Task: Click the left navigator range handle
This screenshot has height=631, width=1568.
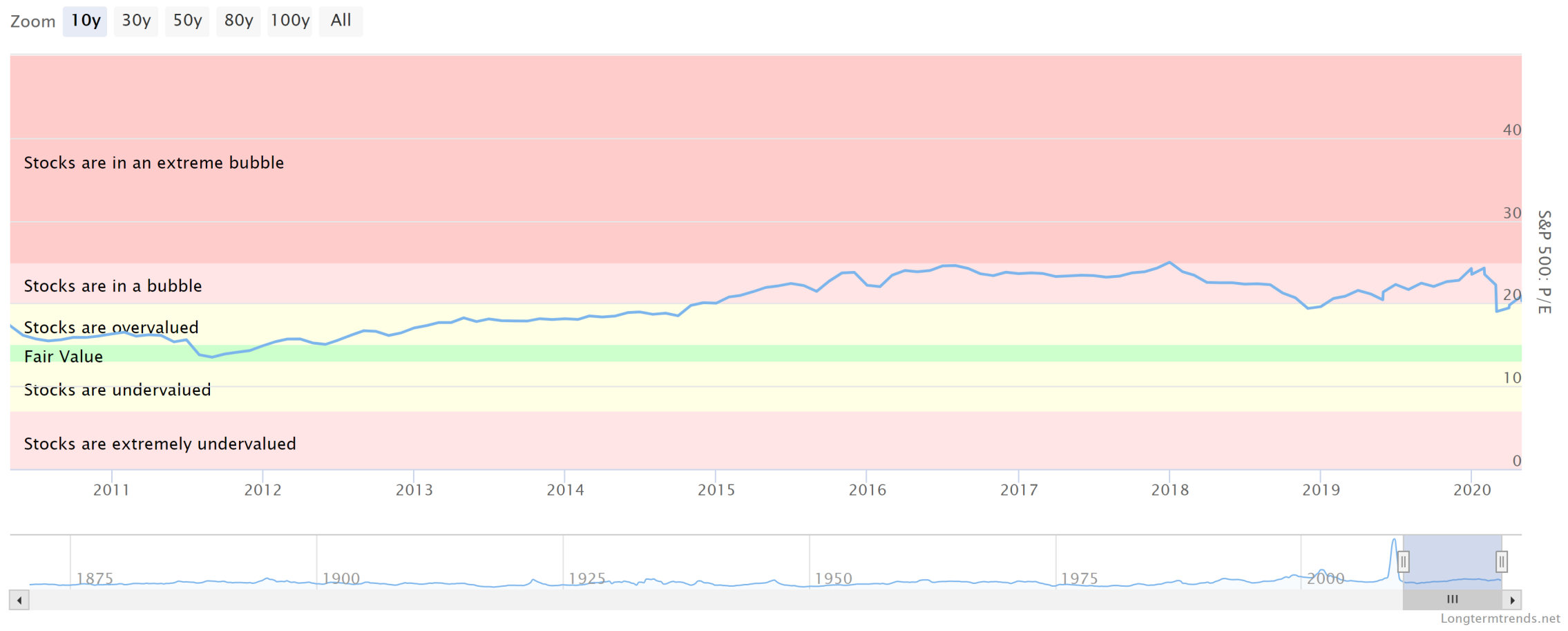Action: tap(1403, 561)
